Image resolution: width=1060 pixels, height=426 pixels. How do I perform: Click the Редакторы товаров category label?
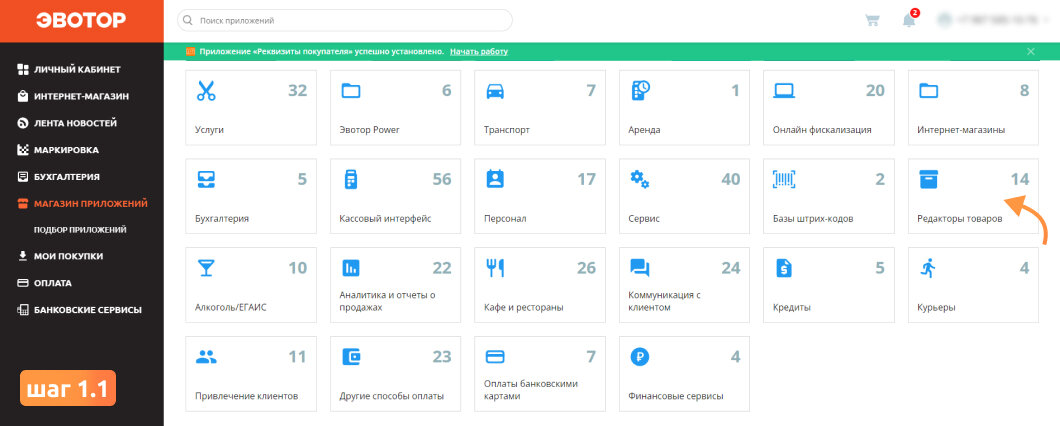coord(960,218)
